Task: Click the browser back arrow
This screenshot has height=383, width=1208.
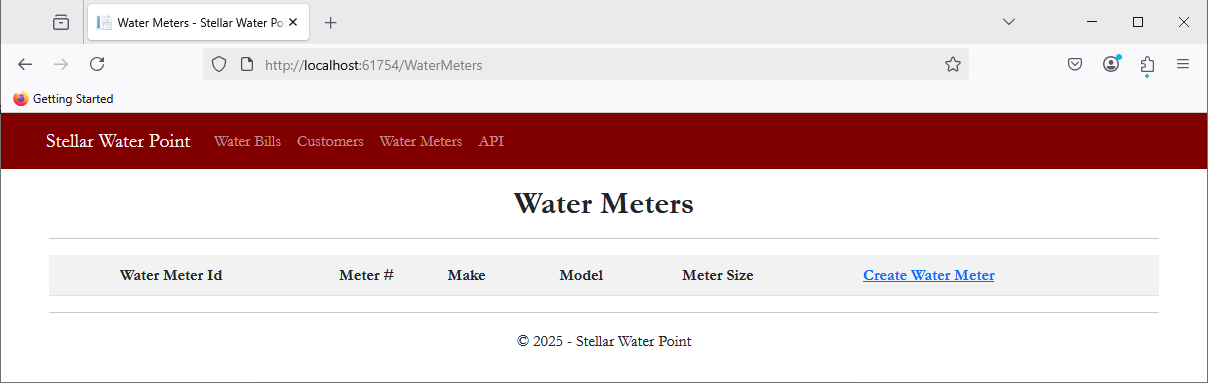Action: pos(25,64)
